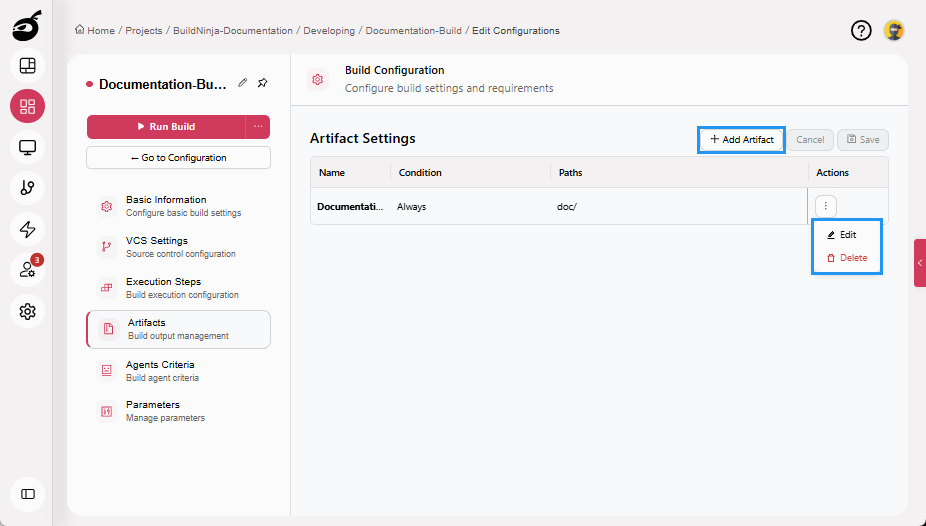Click the Documentation-Bu... configuration title
926x526 pixels.
click(x=163, y=84)
